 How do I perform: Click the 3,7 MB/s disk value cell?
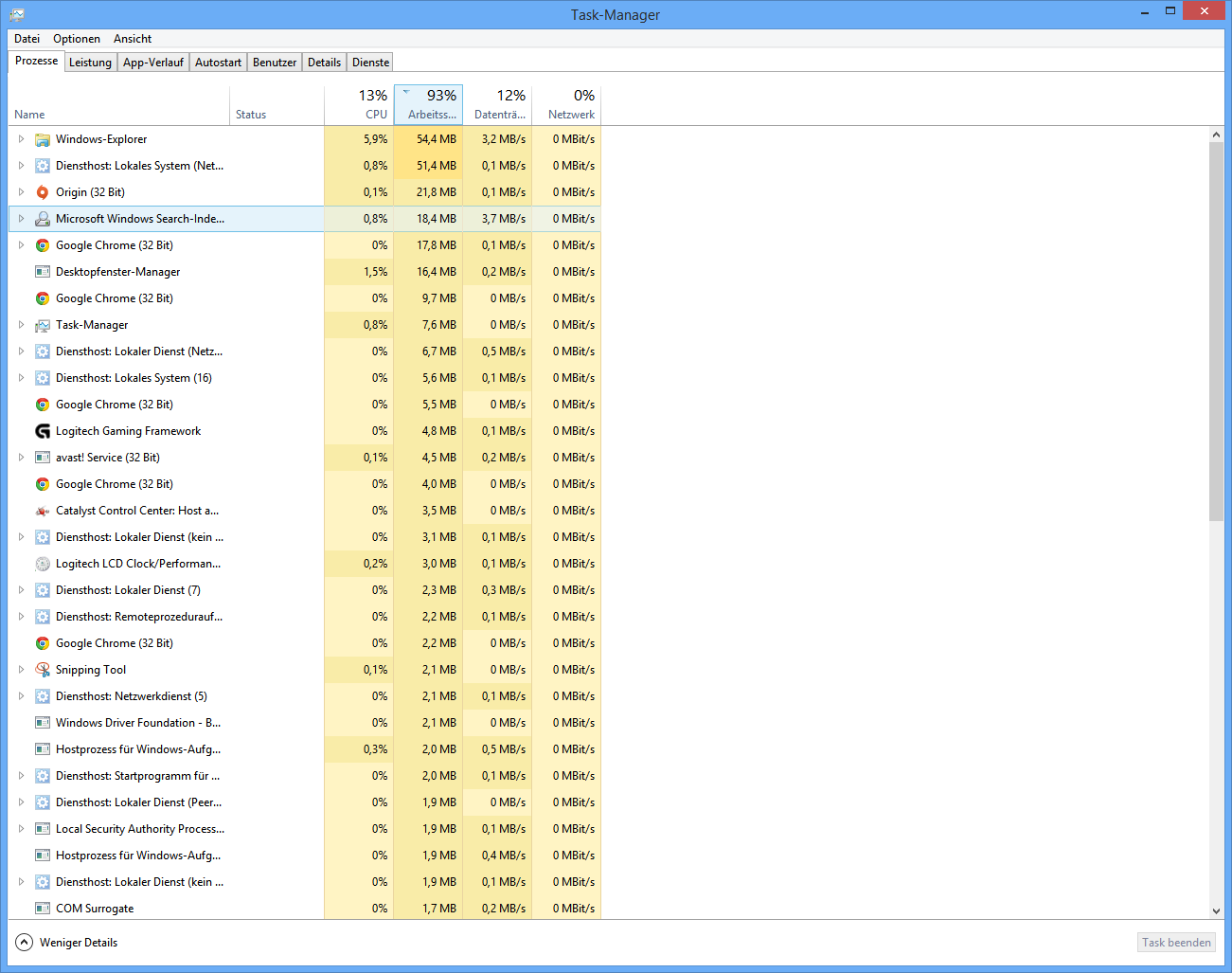pyautogui.click(x=497, y=219)
